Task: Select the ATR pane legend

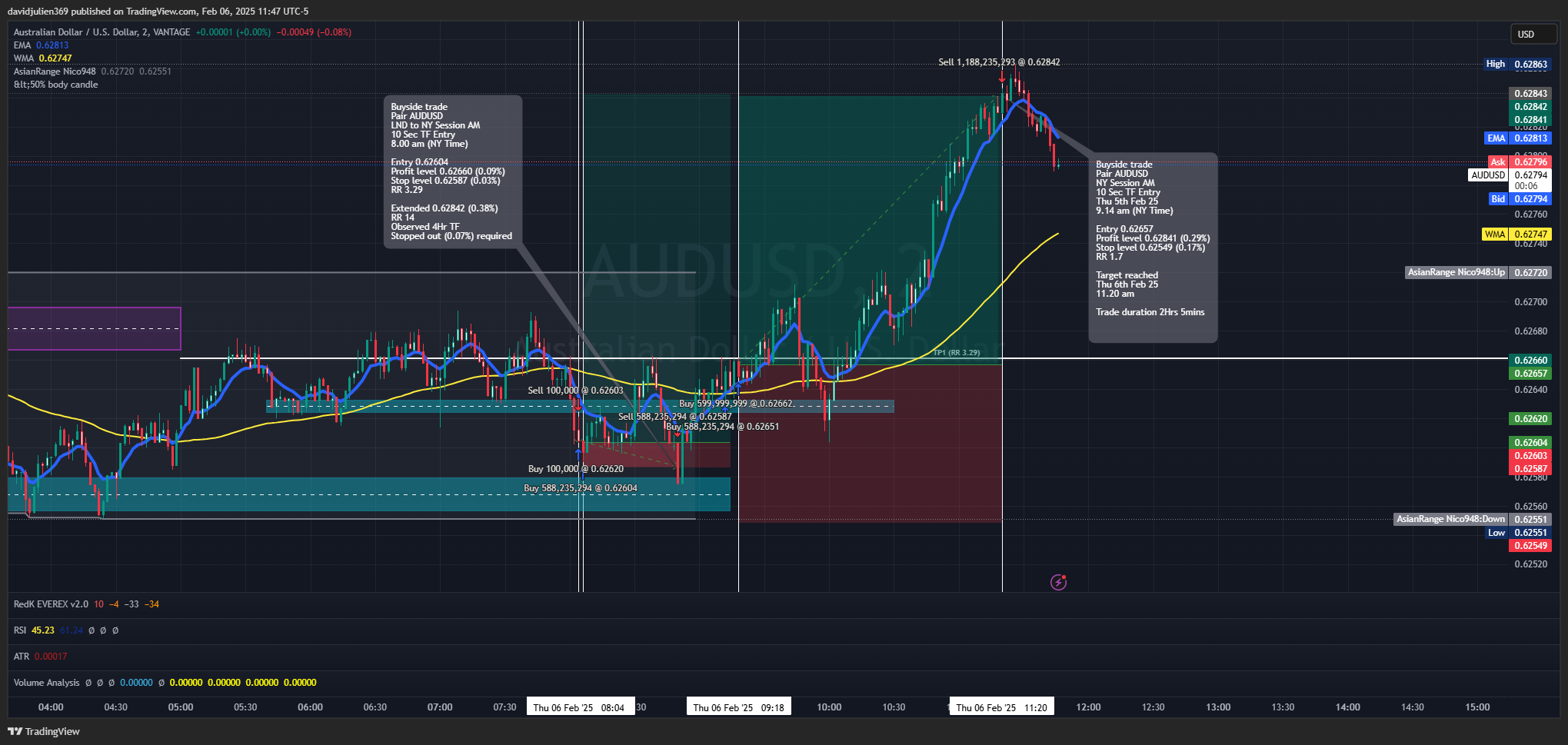Action: click(x=40, y=657)
